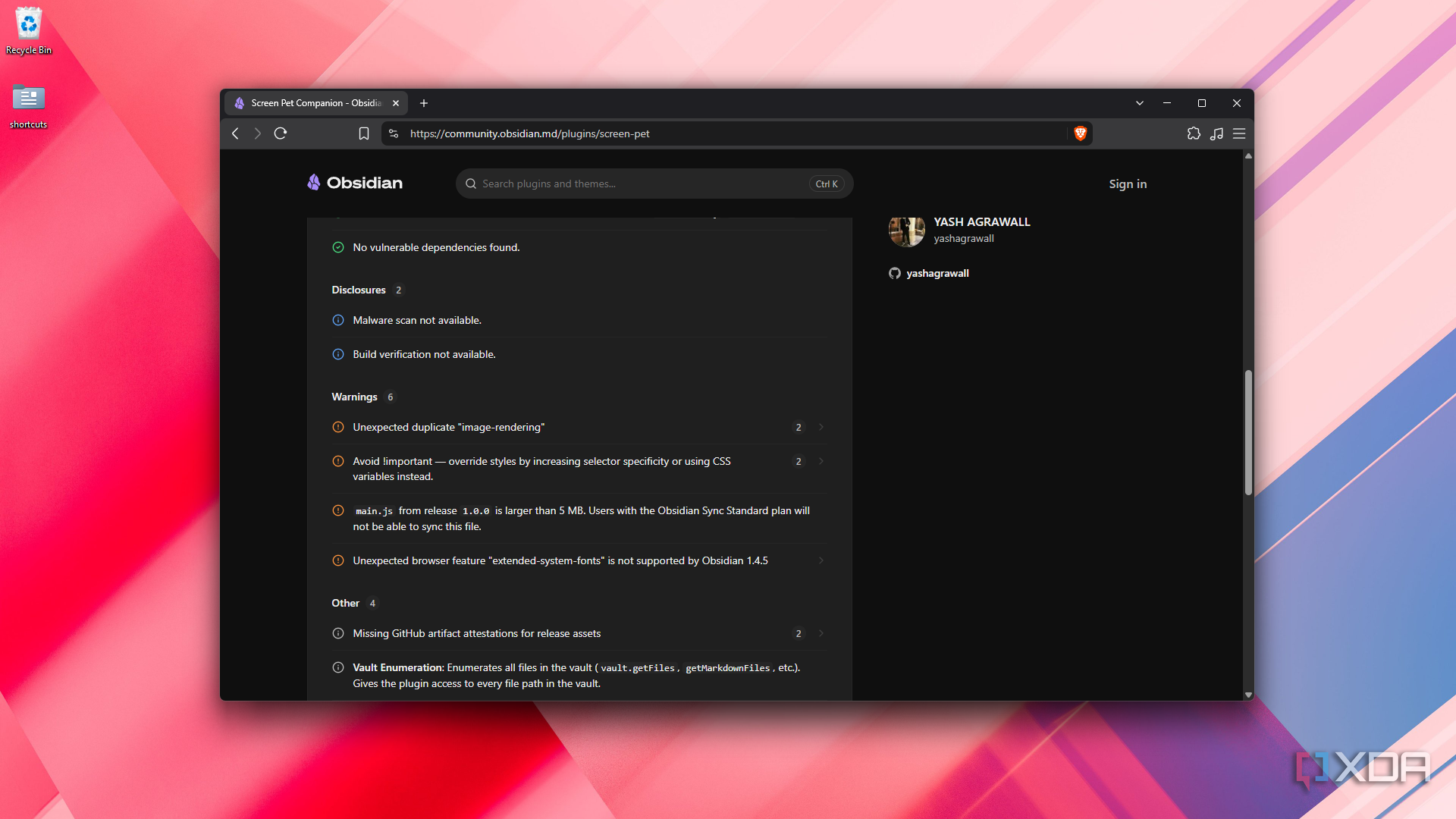Image resolution: width=1456 pixels, height=819 pixels.
Task: Click the scrollbar down arrow
Action: coord(1248,695)
